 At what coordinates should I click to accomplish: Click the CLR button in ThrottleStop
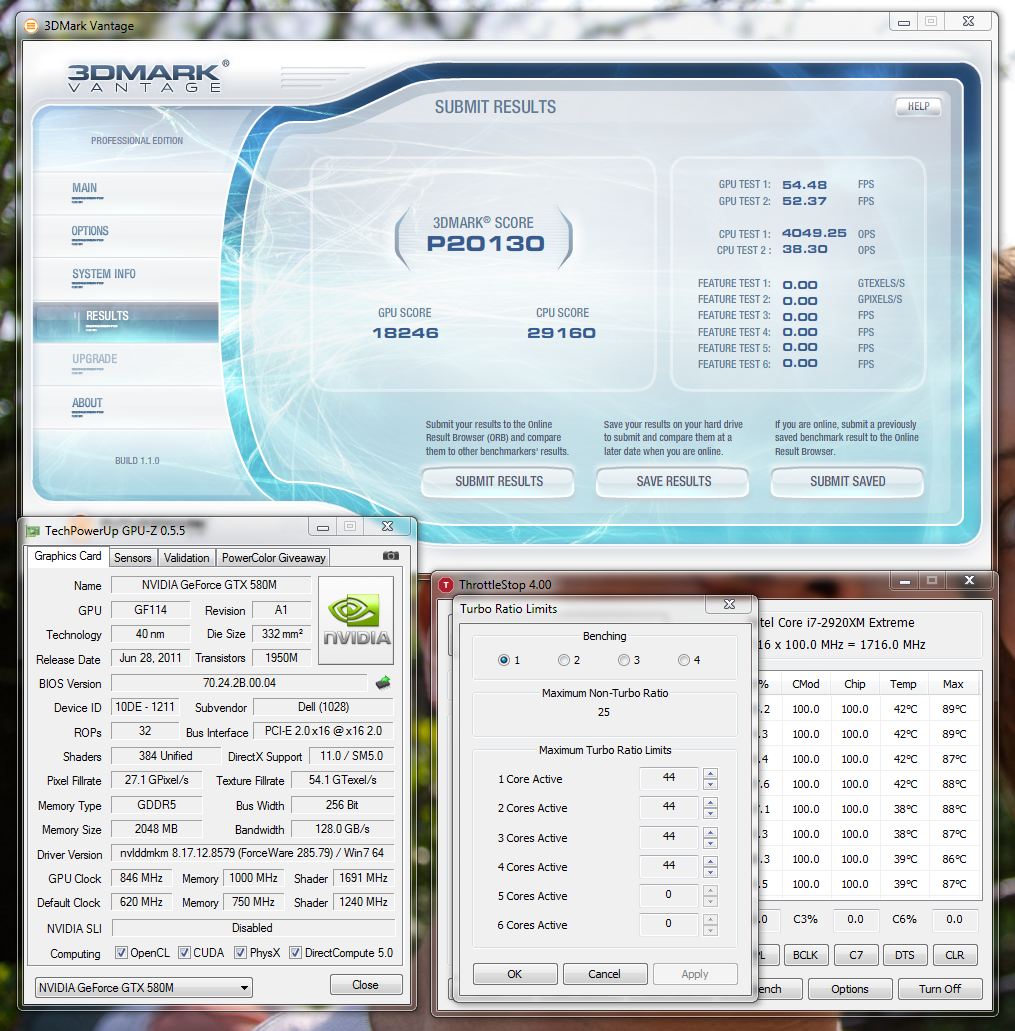955,955
